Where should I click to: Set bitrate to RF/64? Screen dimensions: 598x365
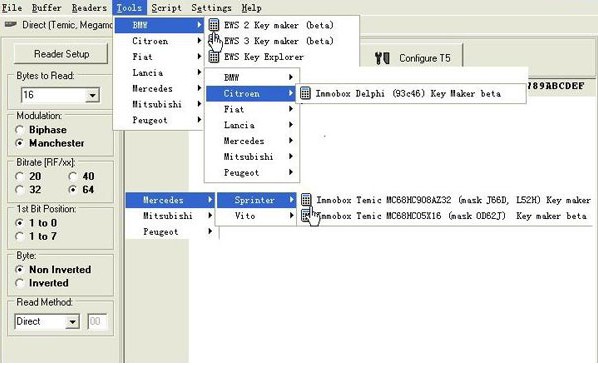click(x=72, y=190)
